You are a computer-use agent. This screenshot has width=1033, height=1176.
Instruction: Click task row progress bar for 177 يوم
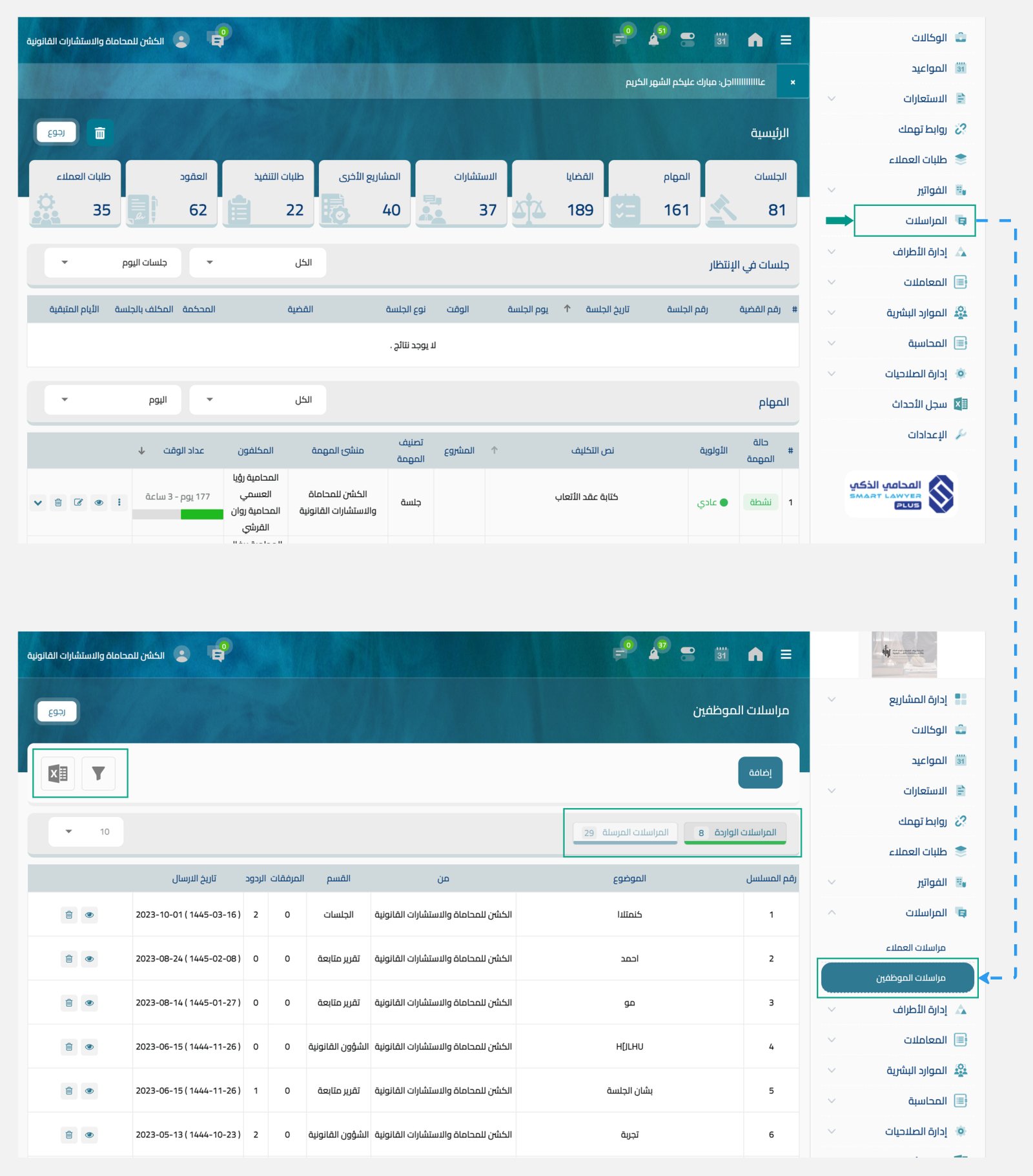pyautogui.click(x=178, y=514)
